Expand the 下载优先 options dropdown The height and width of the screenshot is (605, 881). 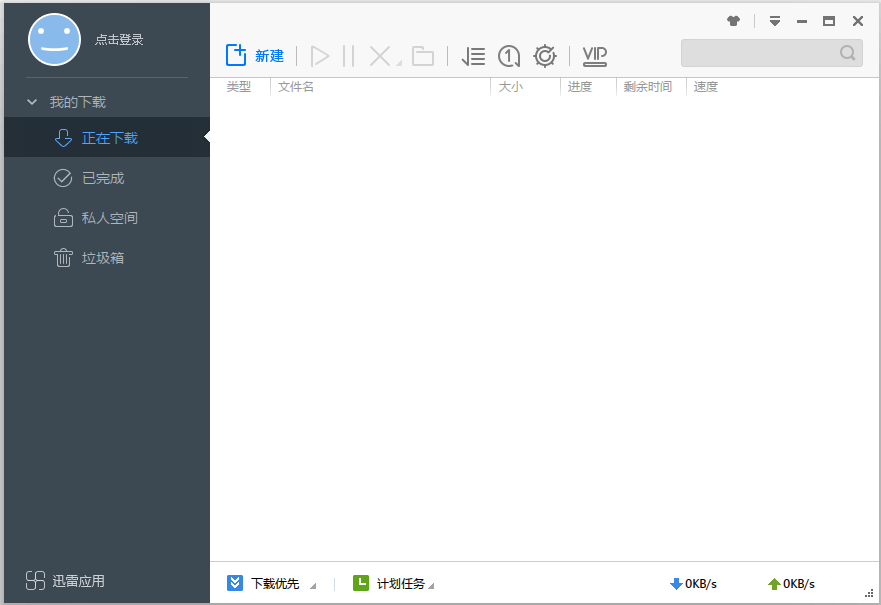313,585
